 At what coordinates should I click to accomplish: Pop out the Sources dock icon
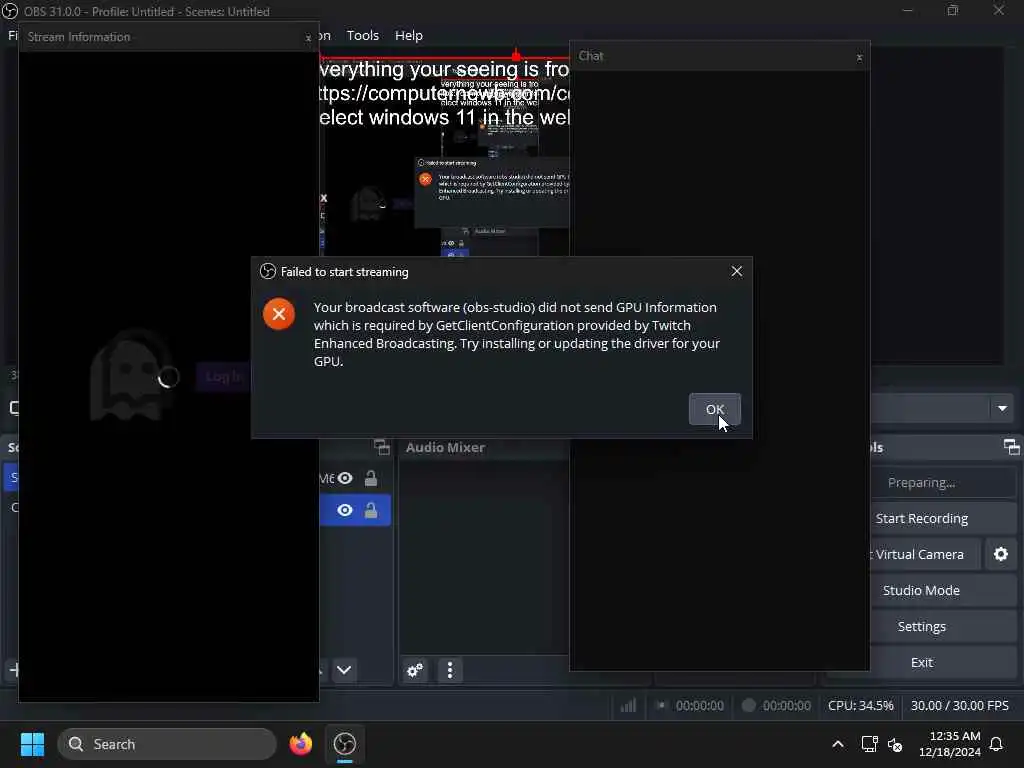coord(381,447)
